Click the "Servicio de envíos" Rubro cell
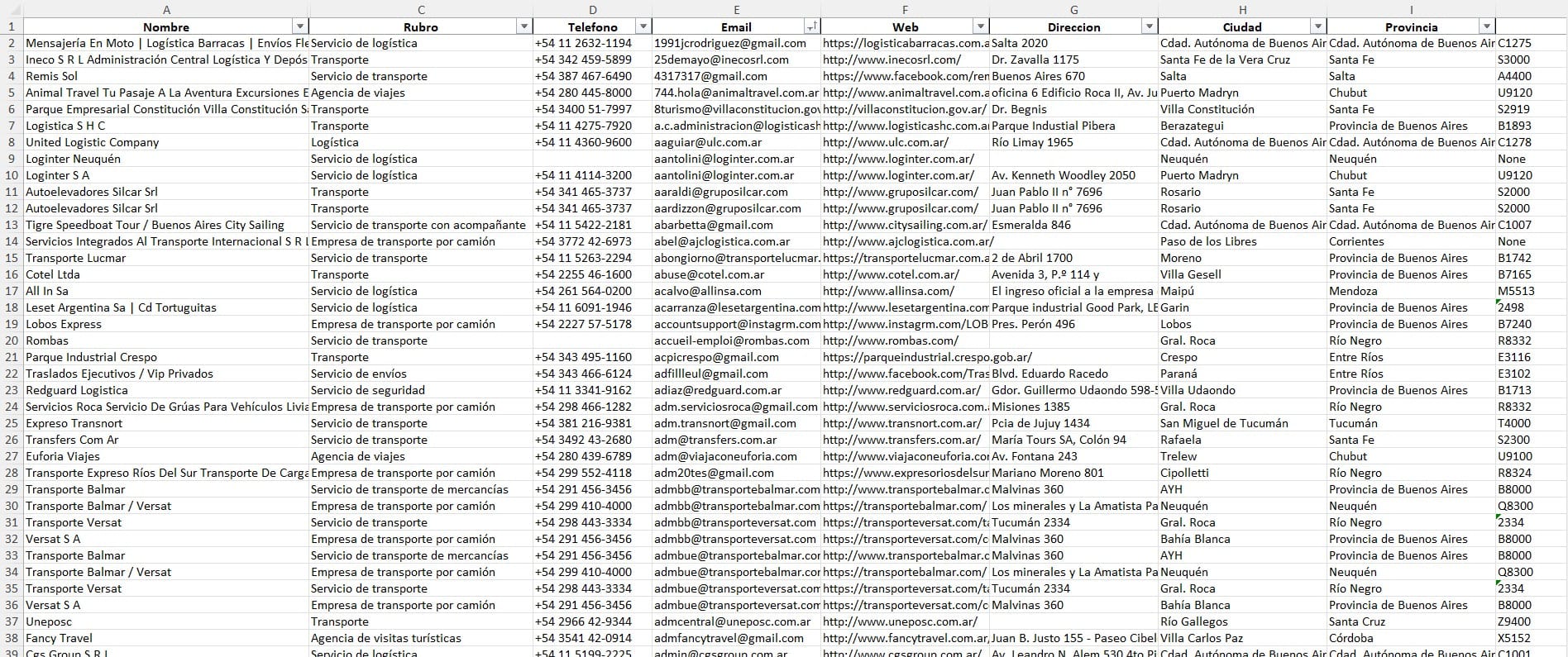This screenshot has height=657, width=1568. 421,374
